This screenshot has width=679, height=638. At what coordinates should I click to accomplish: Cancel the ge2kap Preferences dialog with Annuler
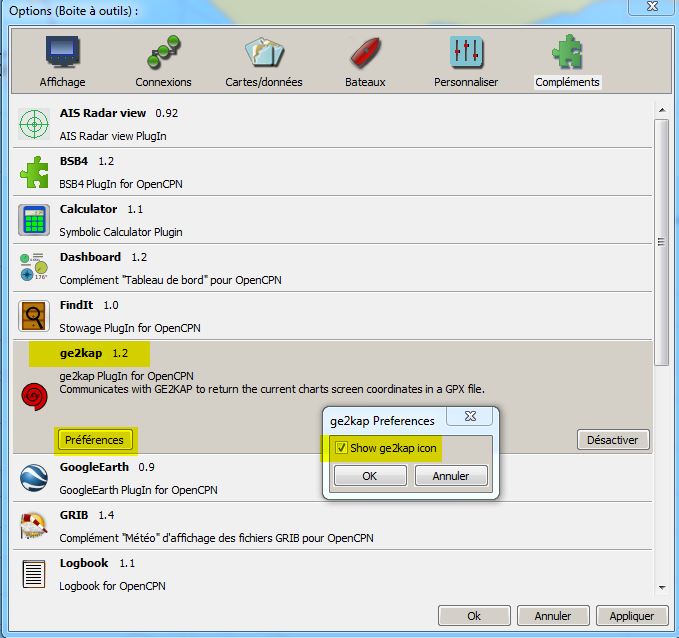(x=451, y=476)
